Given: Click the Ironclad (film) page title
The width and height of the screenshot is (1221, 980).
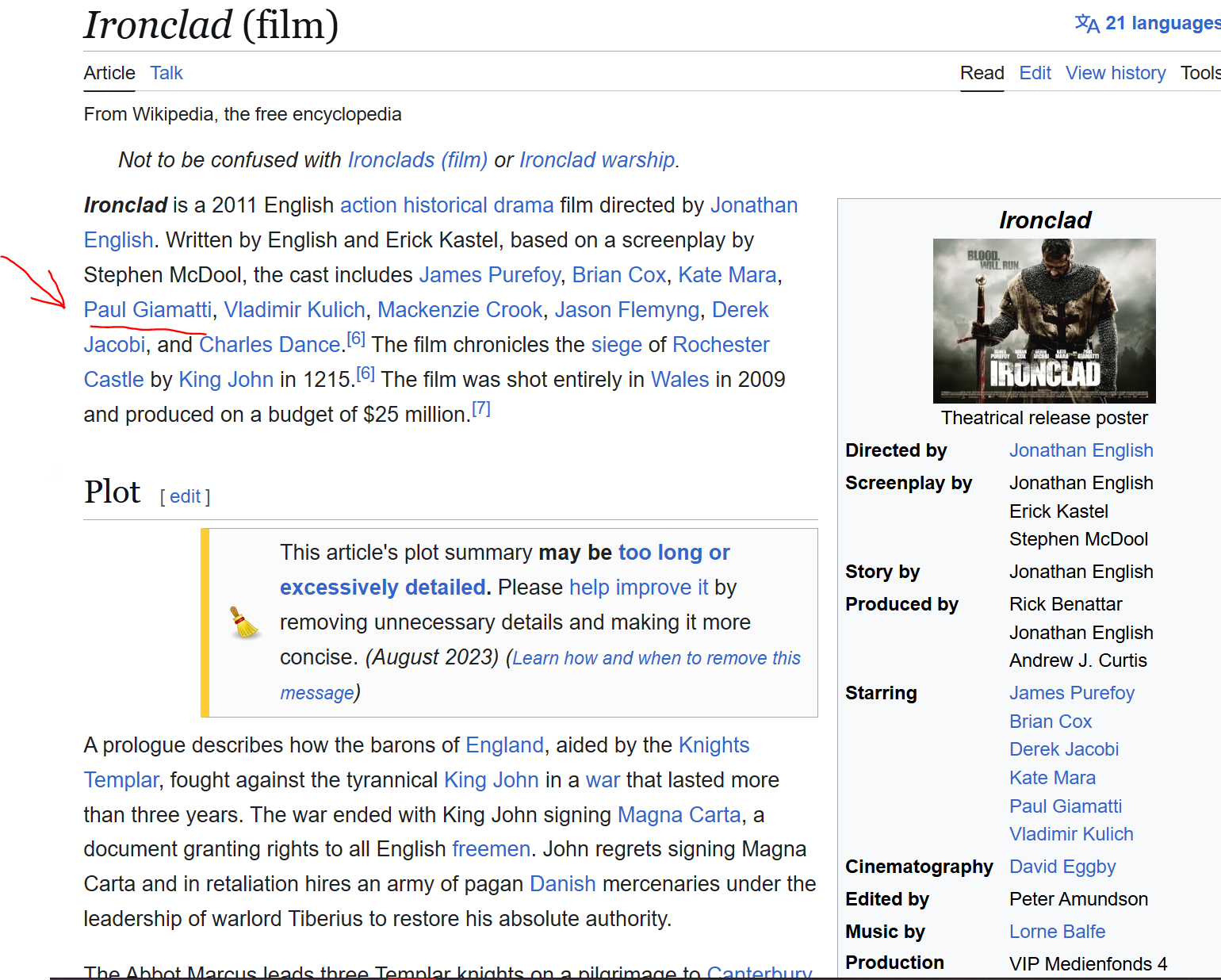Looking at the screenshot, I should coord(212,25).
